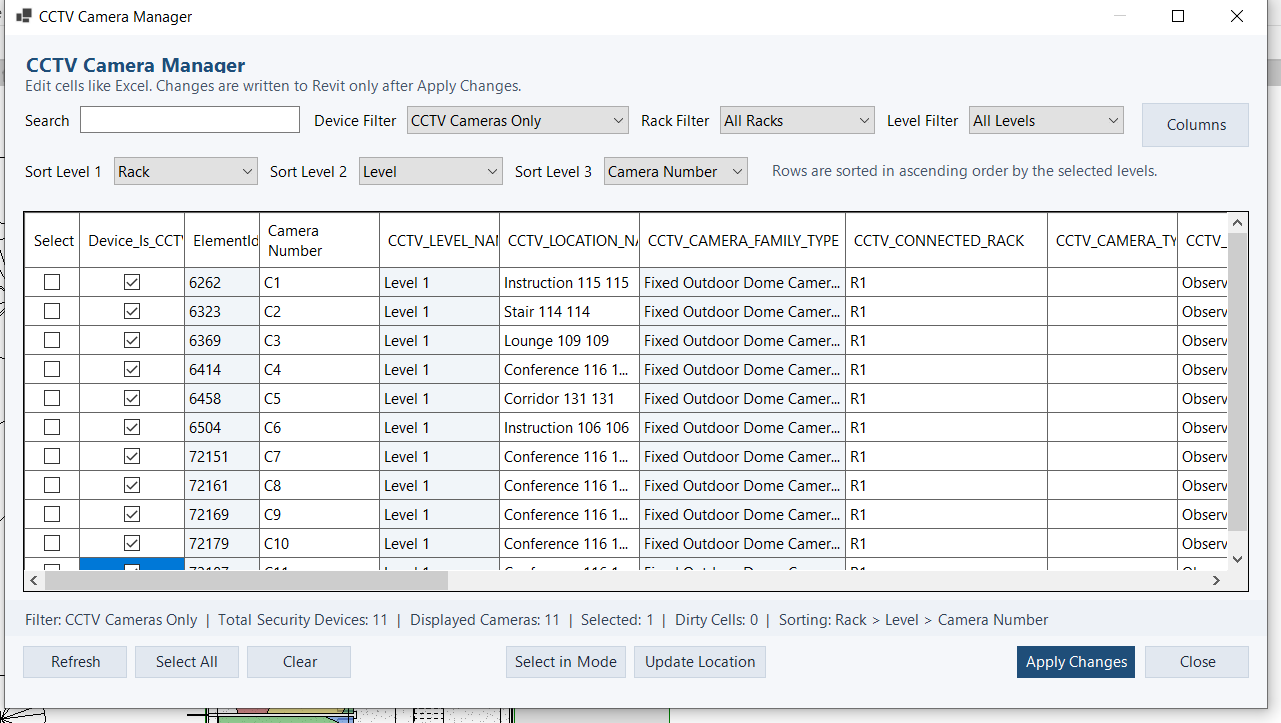
Task: Select the ElementId cell 6323
Action: (x=222, y=311)
